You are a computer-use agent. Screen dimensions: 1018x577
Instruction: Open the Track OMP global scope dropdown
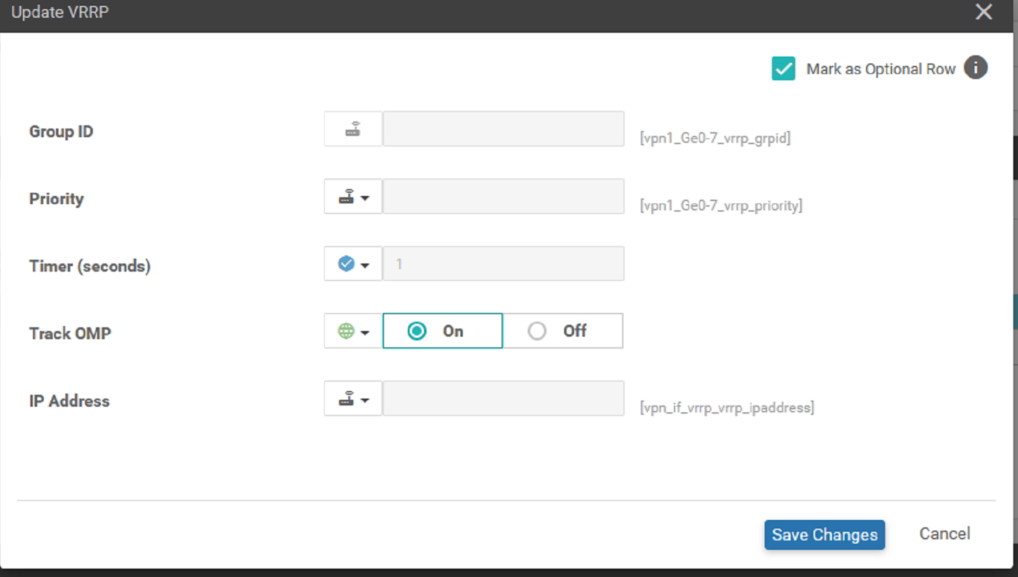(353, 331)
